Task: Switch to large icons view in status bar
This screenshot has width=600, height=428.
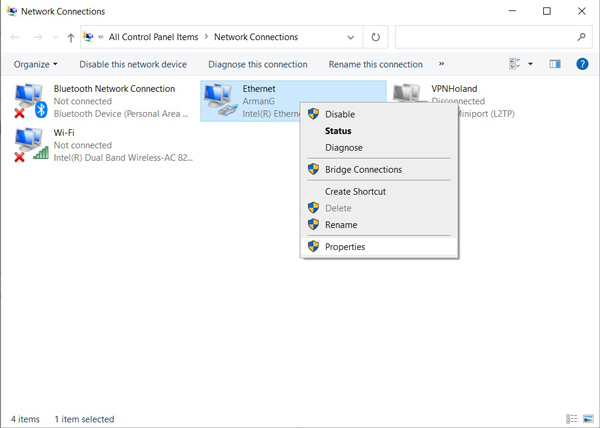Action: [x=588, y=419]
